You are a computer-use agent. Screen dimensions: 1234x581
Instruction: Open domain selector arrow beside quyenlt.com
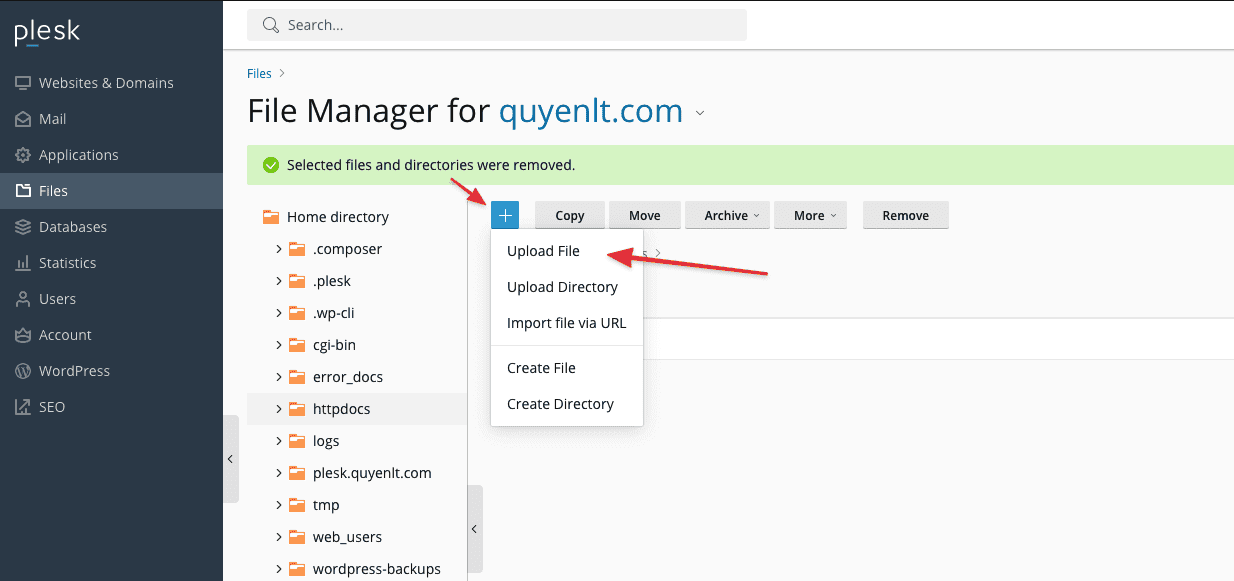pos(700,113)
